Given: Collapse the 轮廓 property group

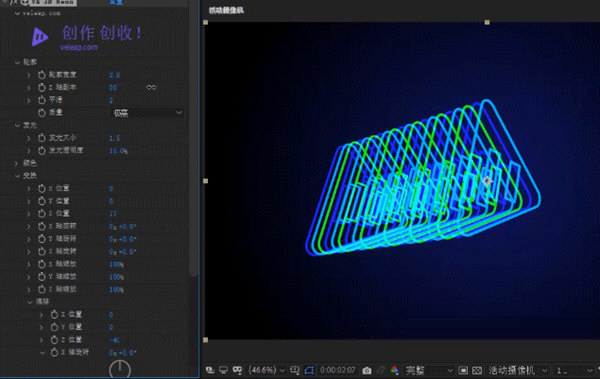Looking at the screenshot, I should click(17, 62).
